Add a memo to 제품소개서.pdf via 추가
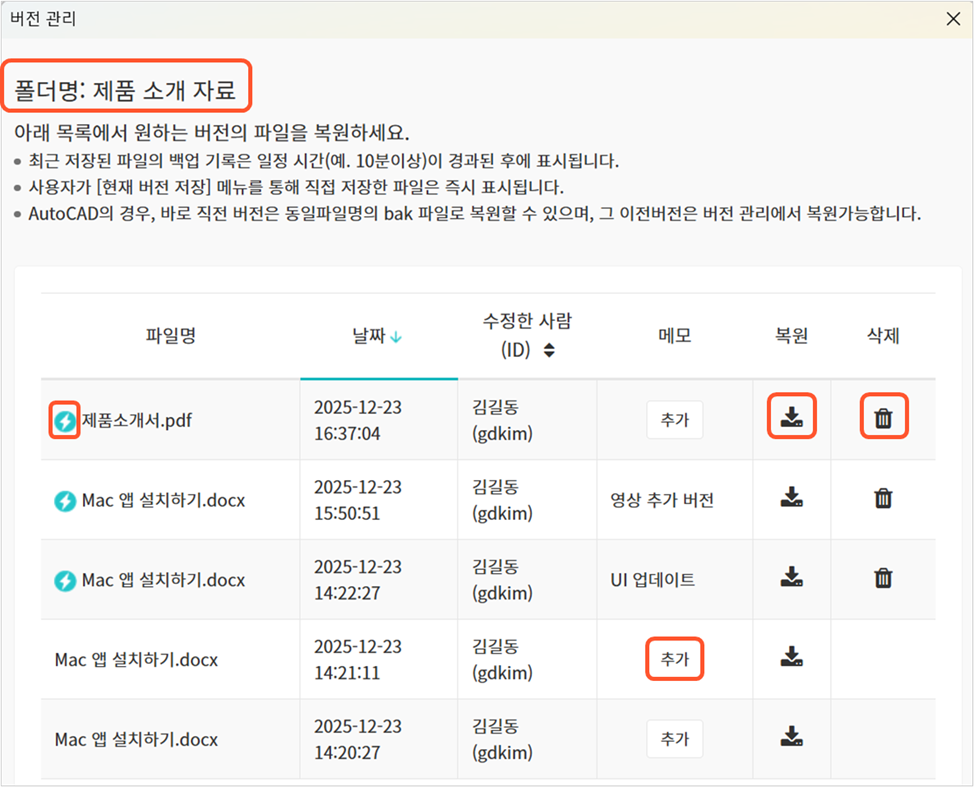This screenshot has width=974, height=787. click(x=674, y=420)
